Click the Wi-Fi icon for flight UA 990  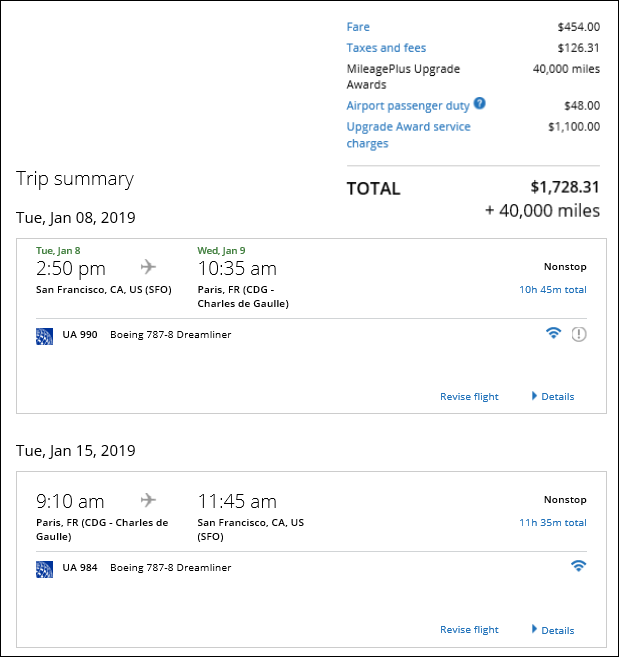point(553,333)
